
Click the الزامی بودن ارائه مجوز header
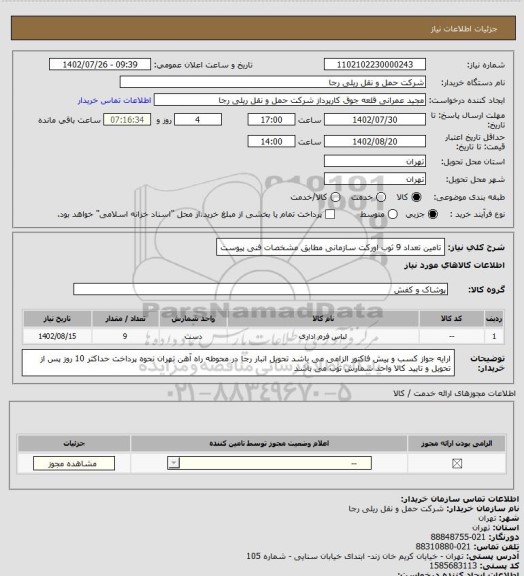pos(456,443)
